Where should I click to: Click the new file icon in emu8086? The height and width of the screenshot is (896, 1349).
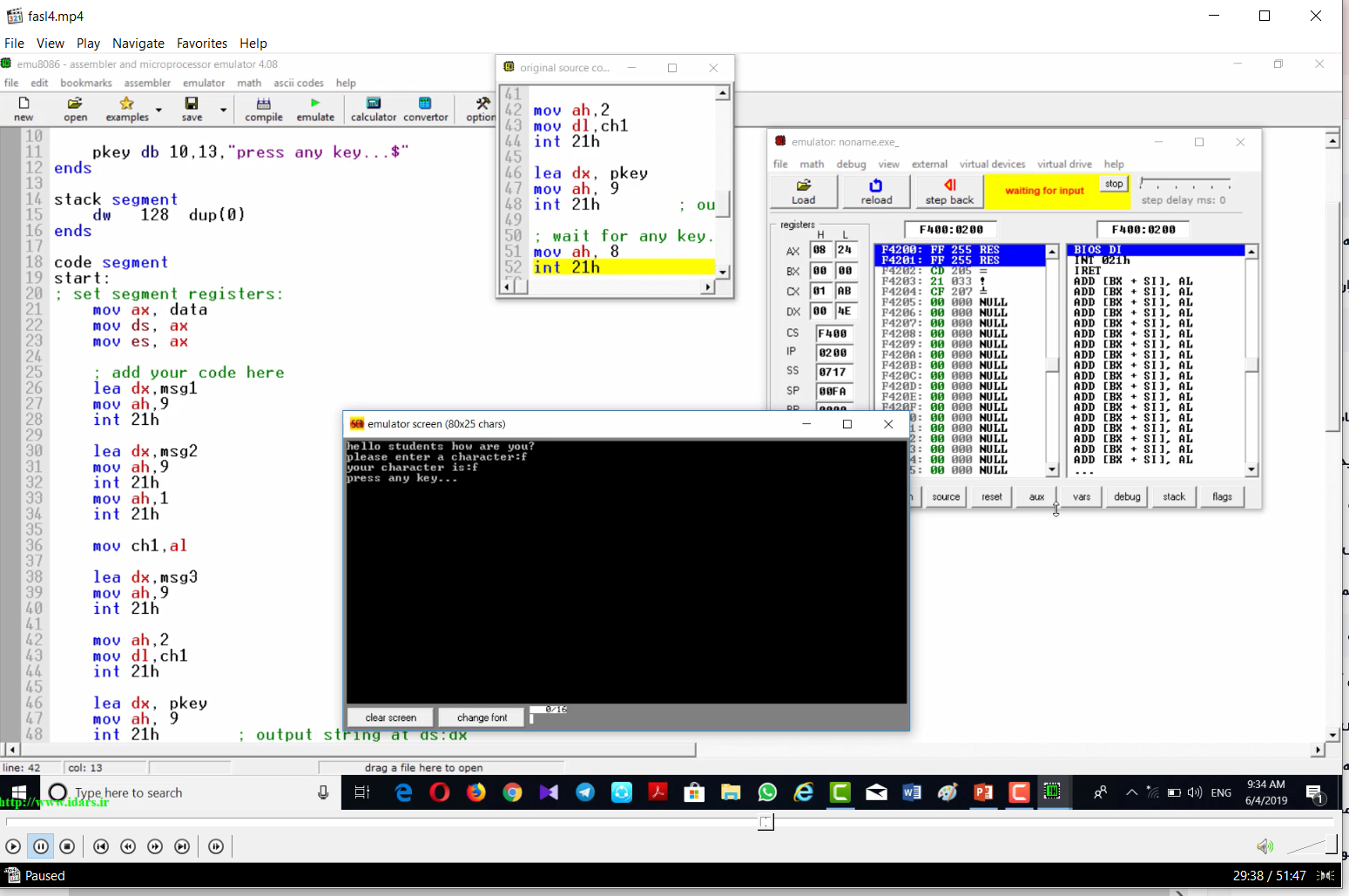tap(24, 109)
